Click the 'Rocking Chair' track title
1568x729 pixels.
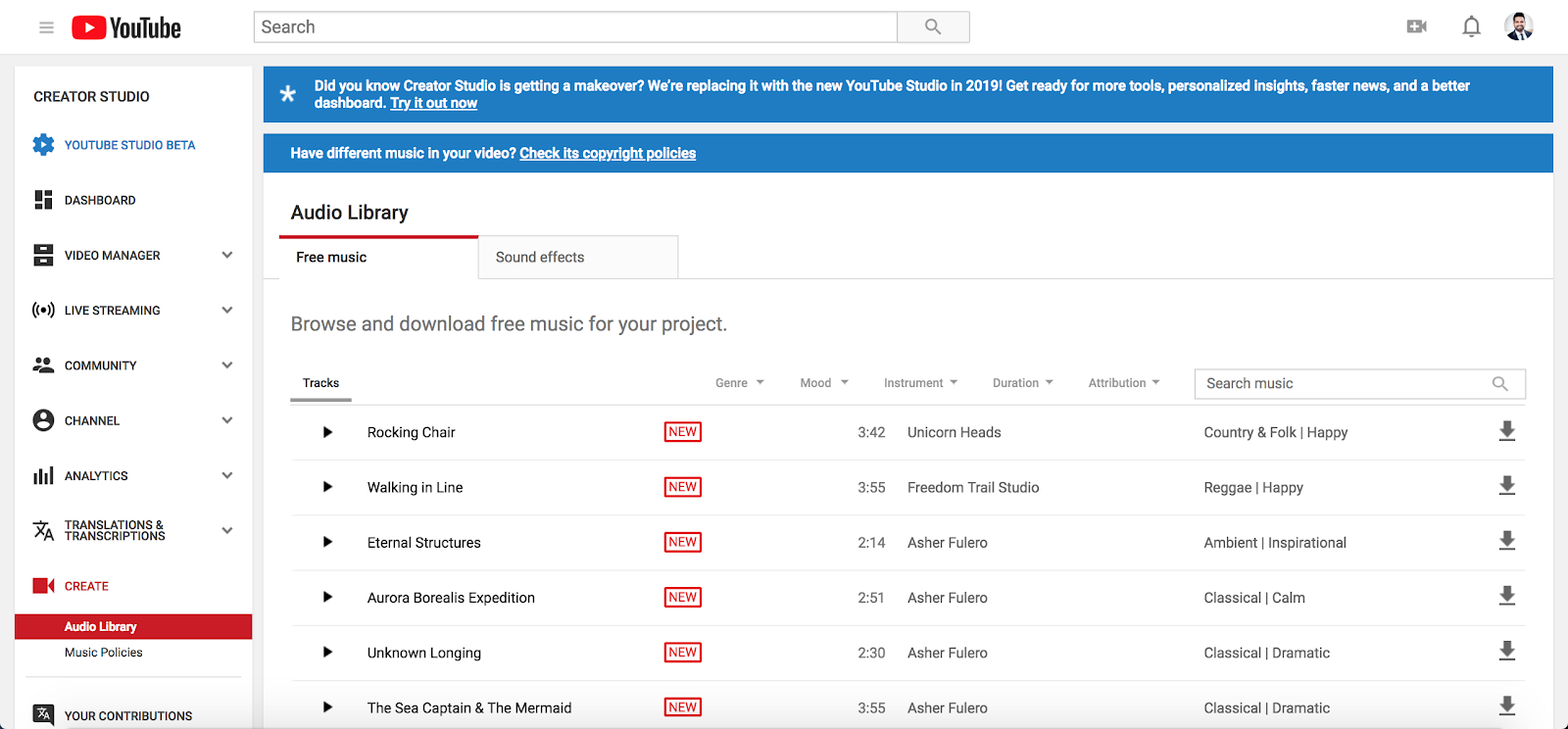click(x=412, y=432)
